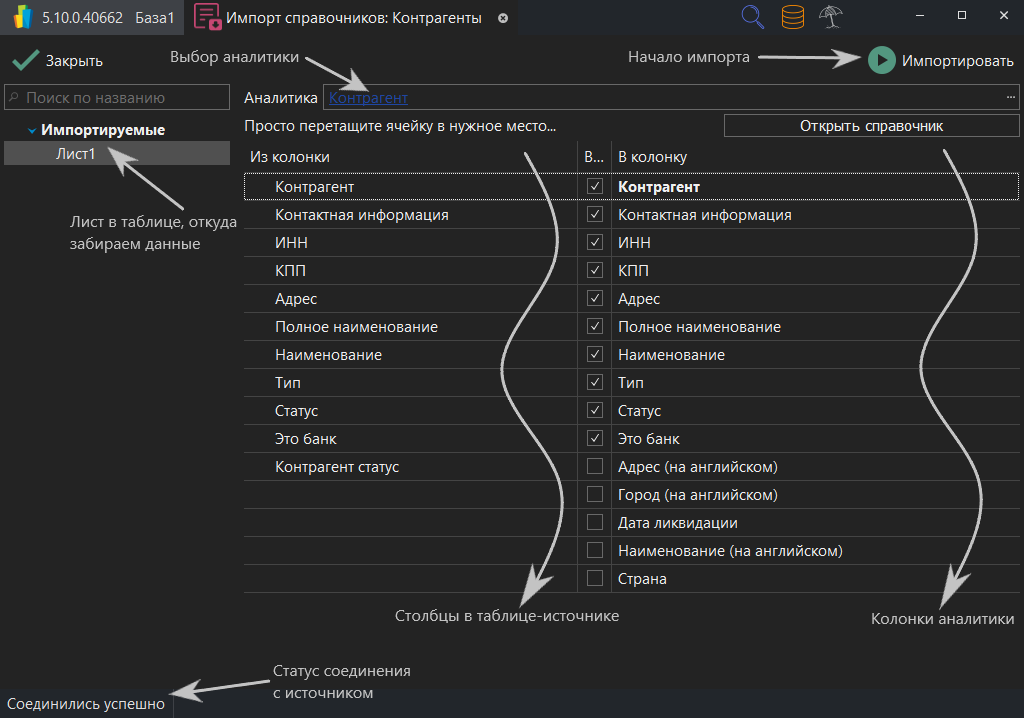1024x718 pixels.
Task: Click the orange database icon in the titlebar
Action: pos(792,17)
